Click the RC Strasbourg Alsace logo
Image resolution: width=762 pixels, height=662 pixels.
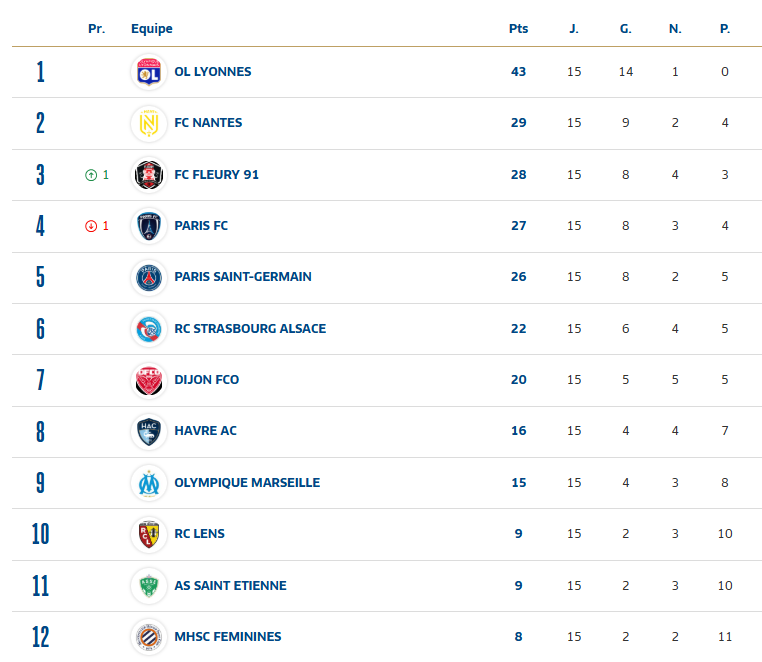[x=149, y=329]
